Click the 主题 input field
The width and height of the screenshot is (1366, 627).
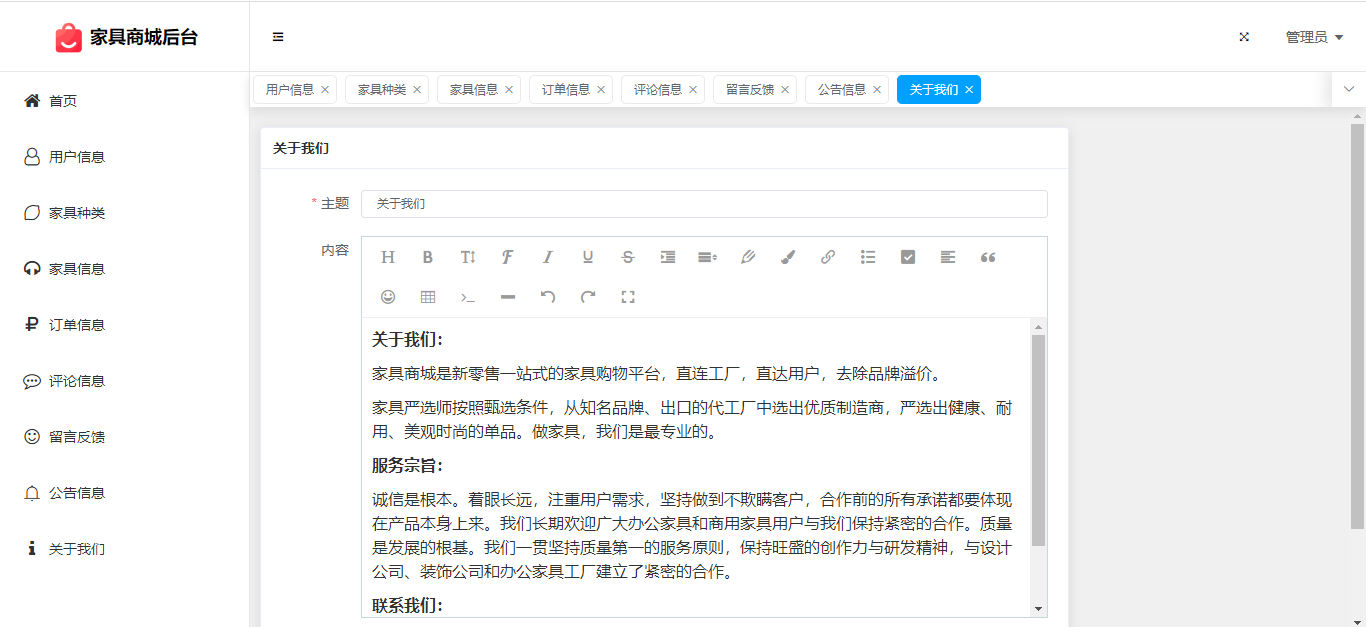click(704, 204)
